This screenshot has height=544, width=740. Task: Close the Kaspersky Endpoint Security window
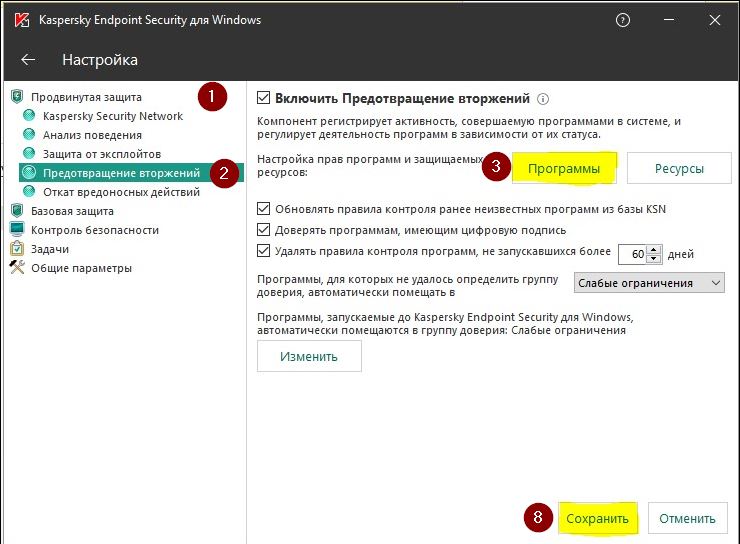(715, 20)
